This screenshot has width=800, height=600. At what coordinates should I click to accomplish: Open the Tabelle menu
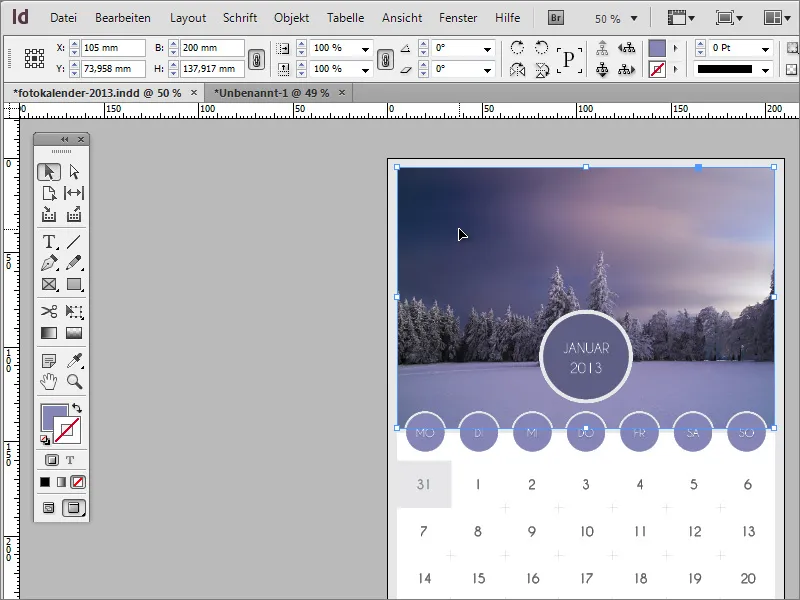pos(345,18)
